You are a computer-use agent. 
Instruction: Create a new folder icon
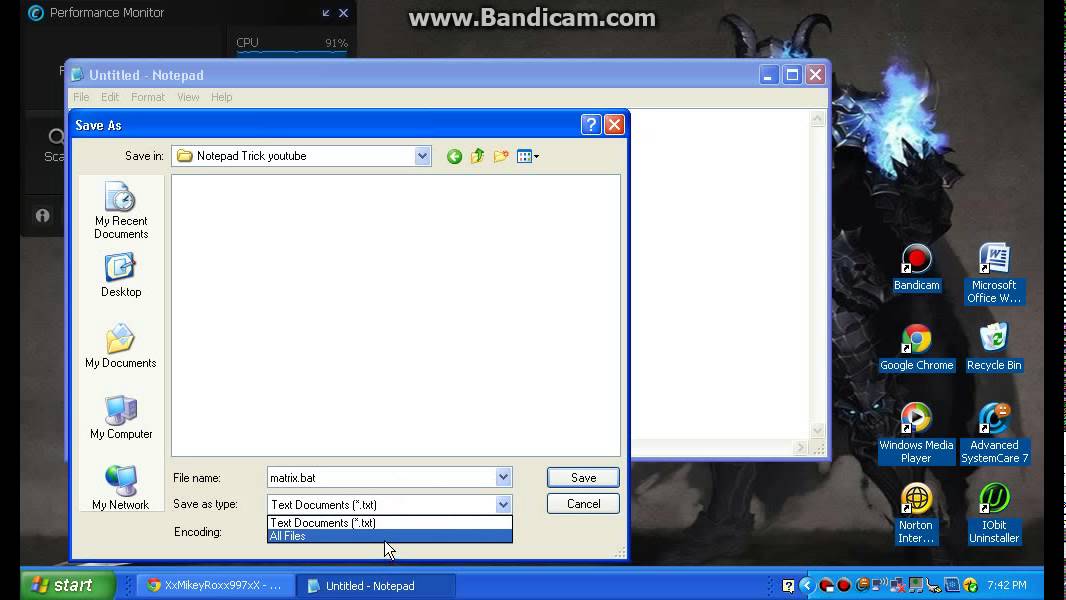tap(501, 156)
